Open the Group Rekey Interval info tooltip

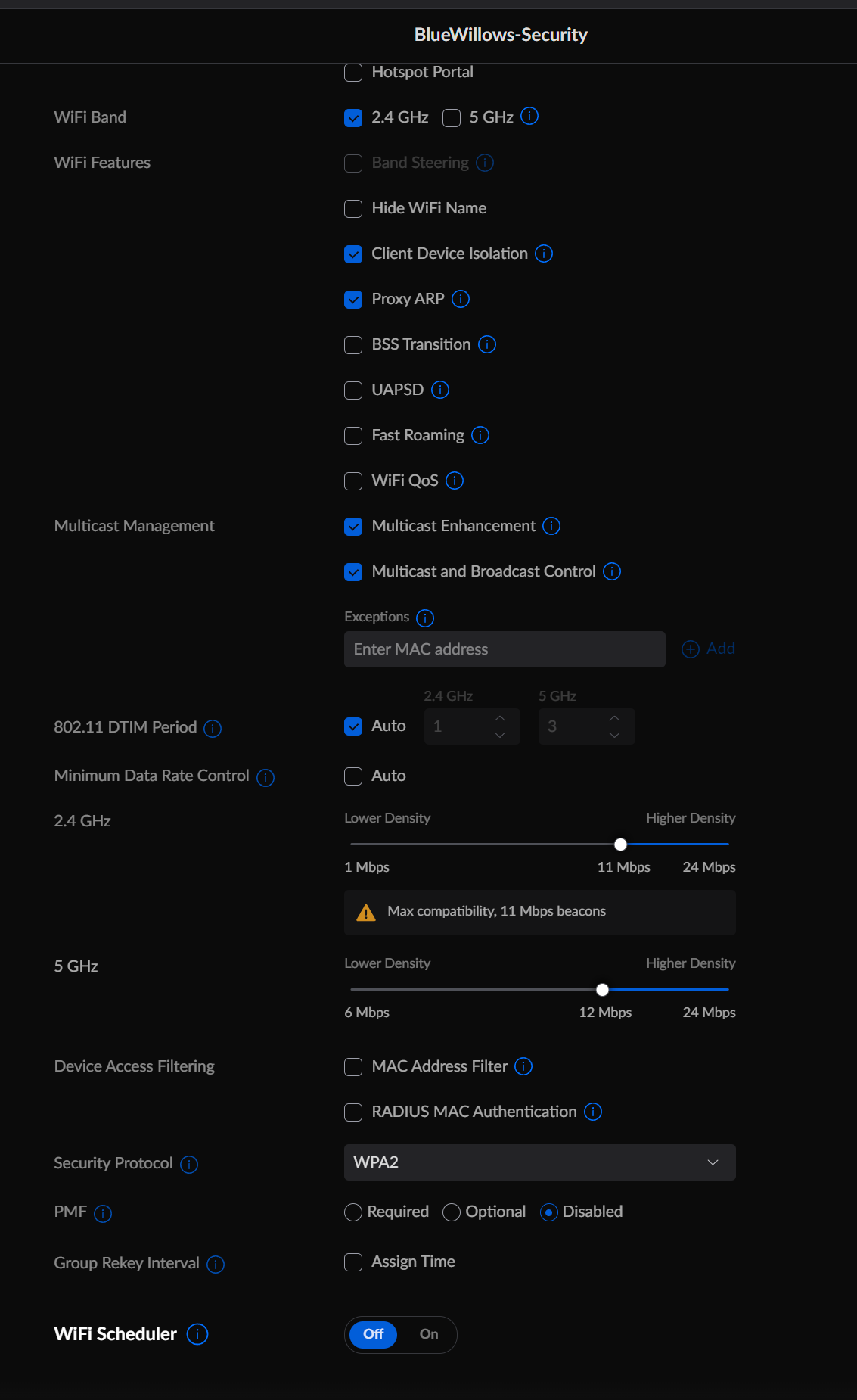216,1264
